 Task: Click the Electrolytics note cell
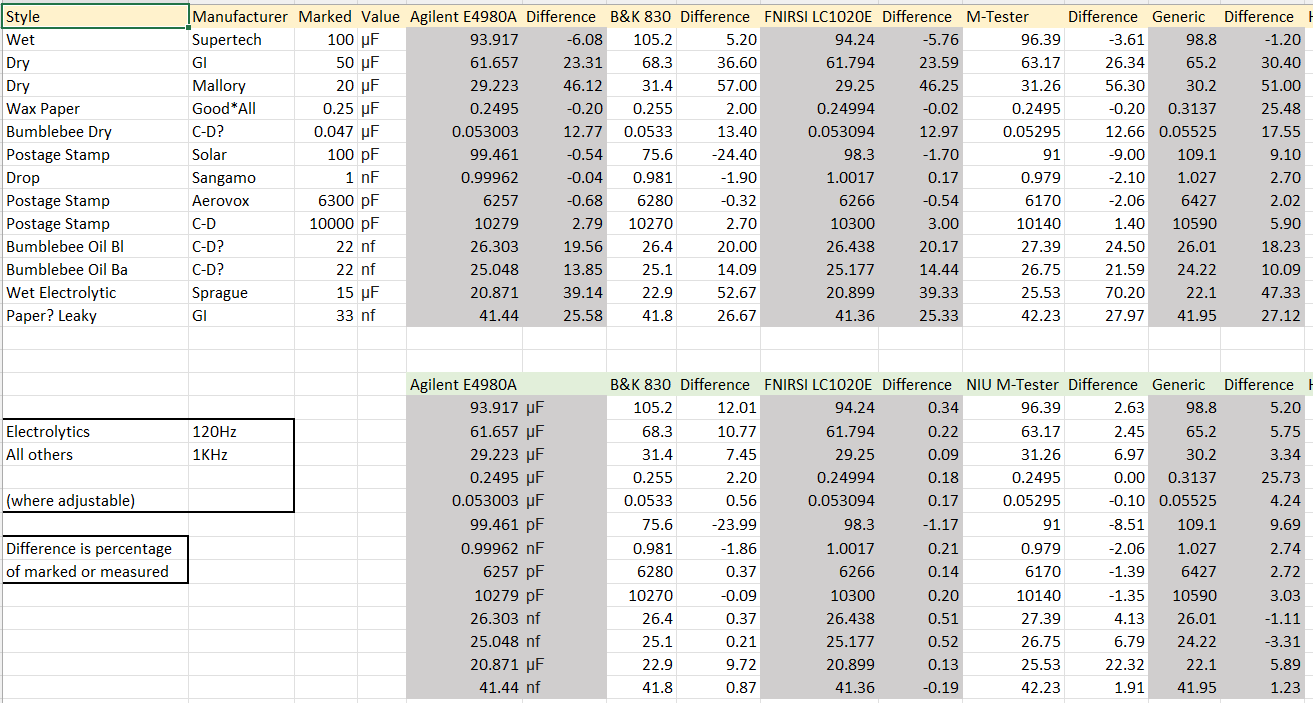point(95,432)
